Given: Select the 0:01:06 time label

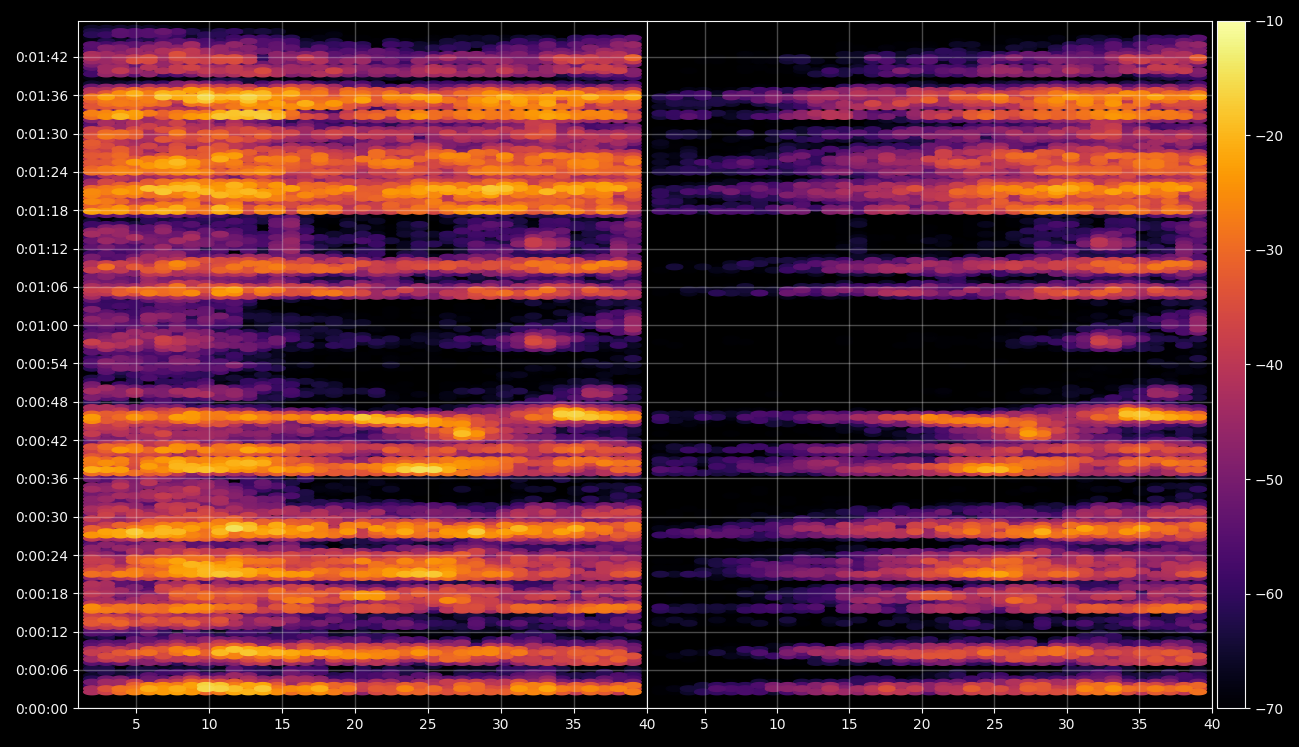Looking at the screenshot, I should 41,287.
